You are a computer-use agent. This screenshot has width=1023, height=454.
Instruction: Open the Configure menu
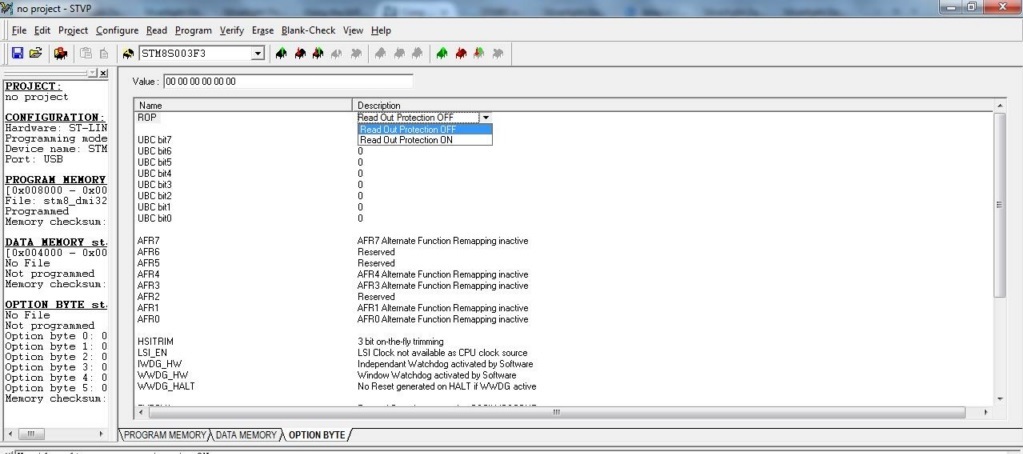coord(117,30)
